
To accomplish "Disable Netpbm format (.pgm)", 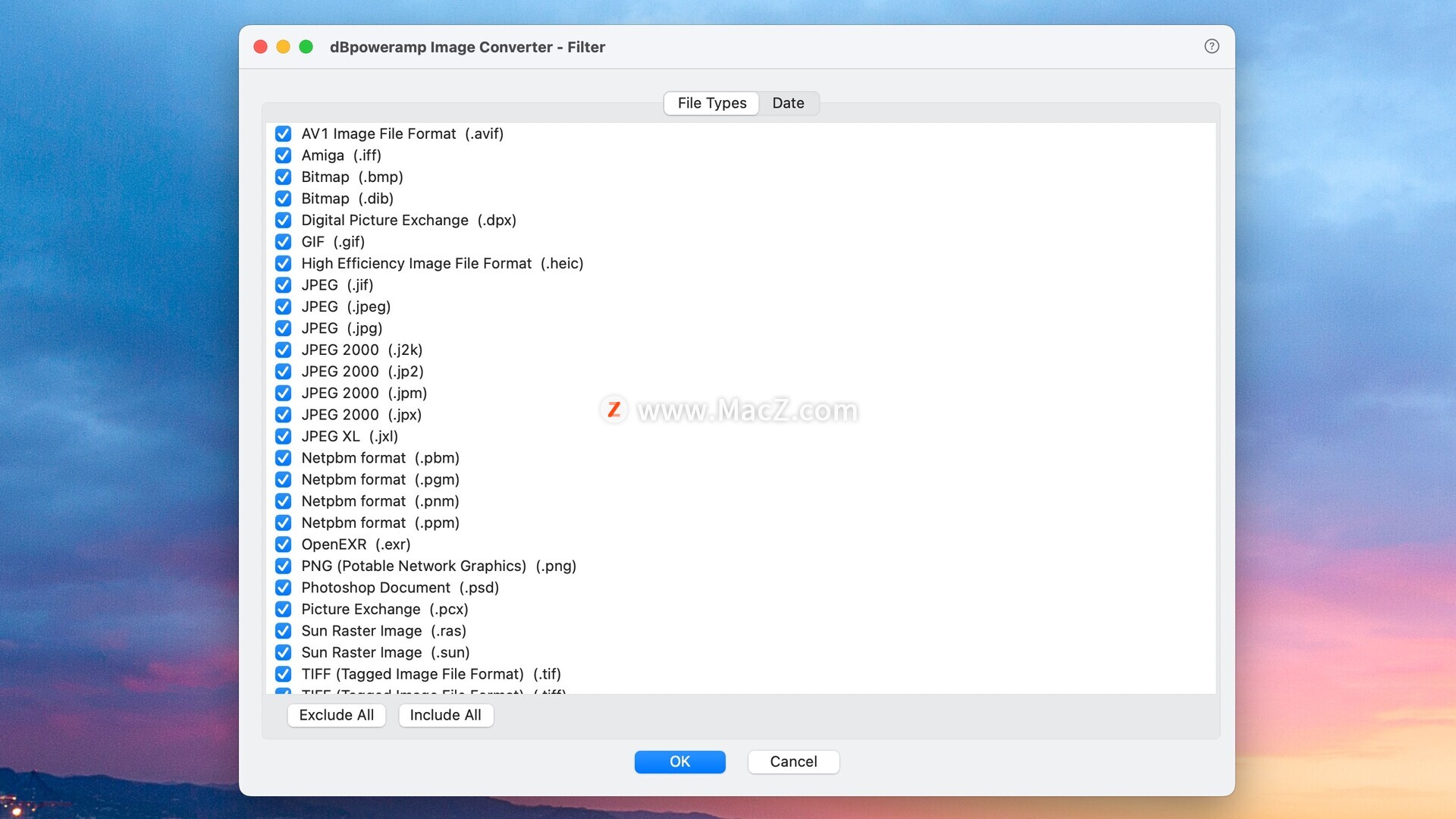I will [283, 479].
